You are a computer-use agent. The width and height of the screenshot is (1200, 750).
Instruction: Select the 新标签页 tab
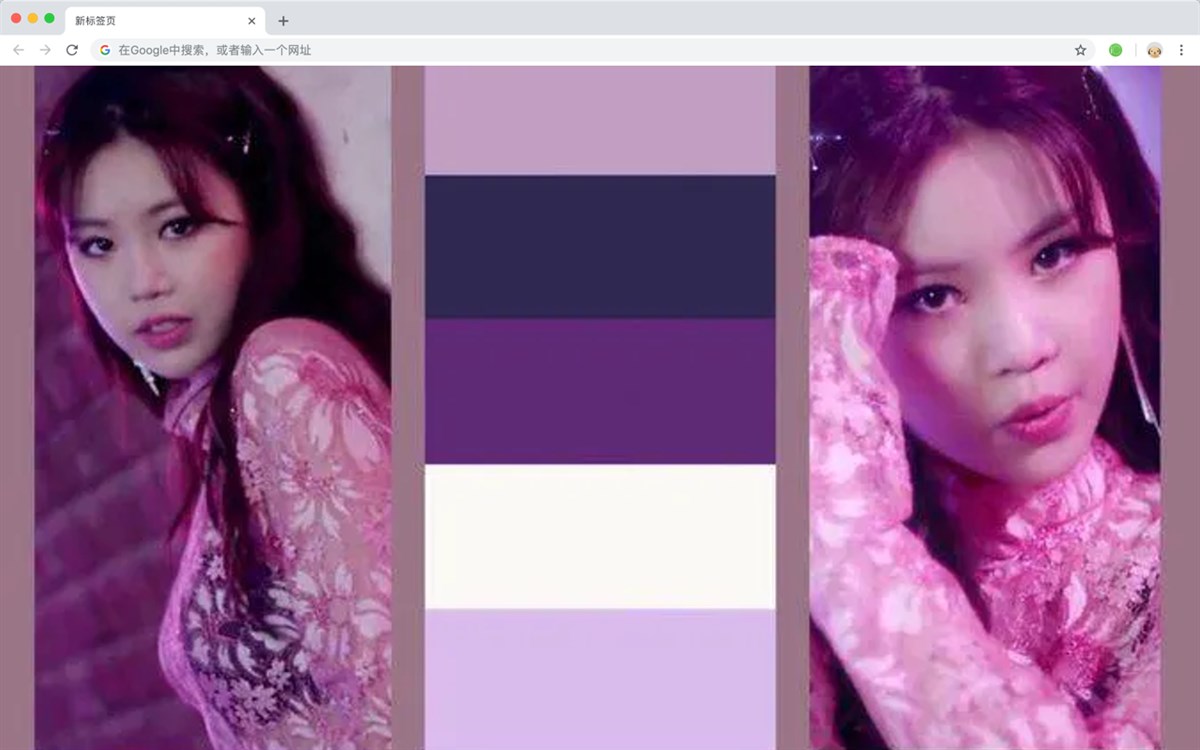click(165, 21)
